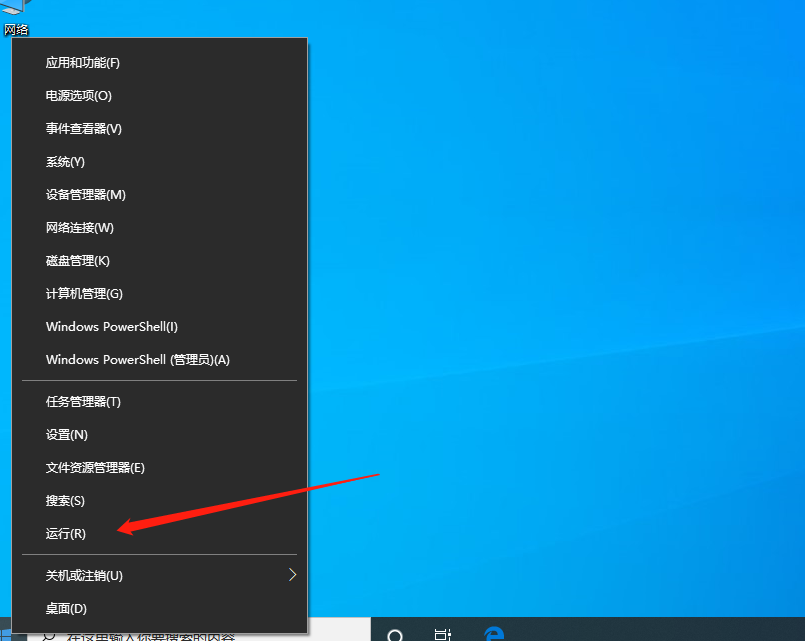805x641 pixels.
Task: Open Task View from the taskbar
Action: pyautogui.click(x=443, y=634)
